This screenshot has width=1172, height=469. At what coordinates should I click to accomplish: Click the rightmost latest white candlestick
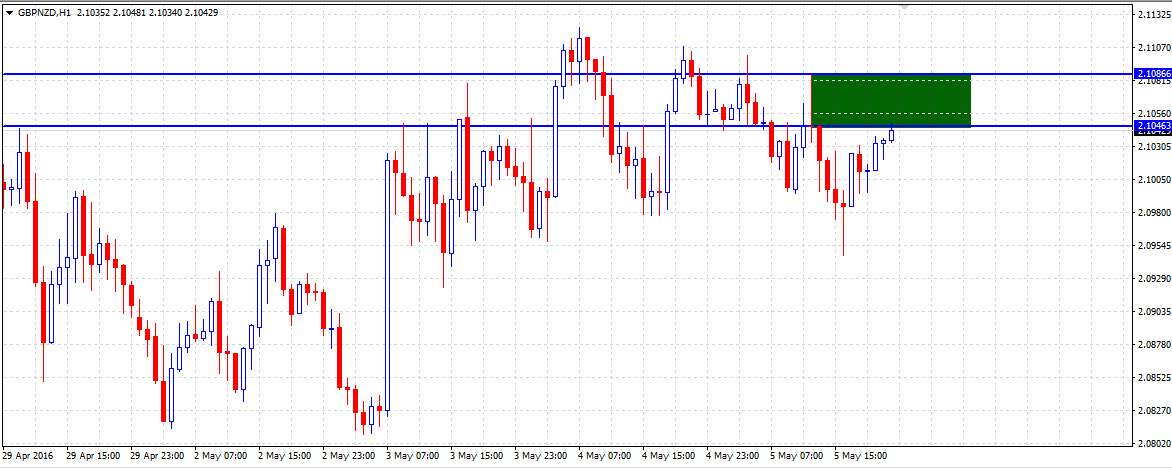(891, 135)
